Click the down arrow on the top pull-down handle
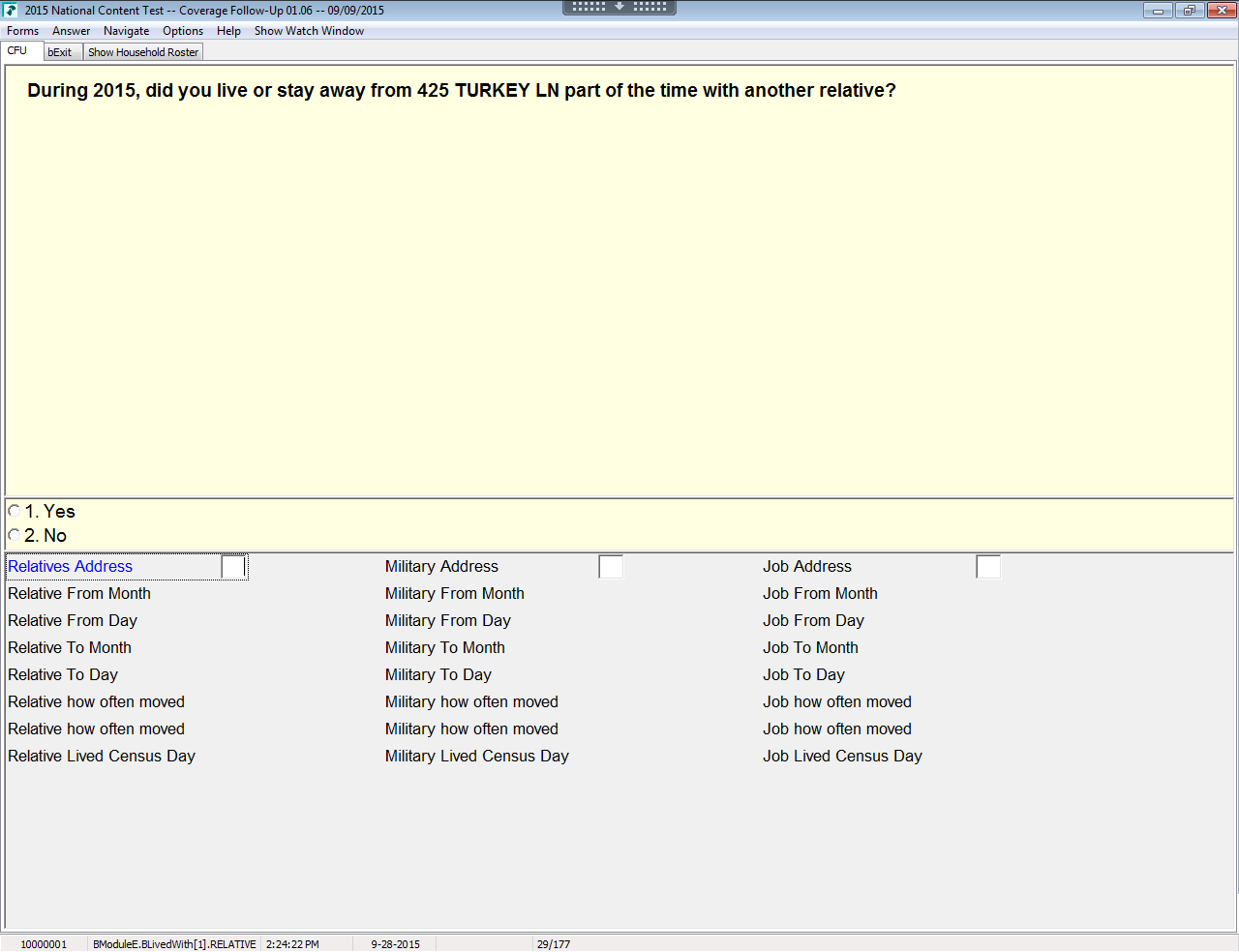 tap(619, 7)
